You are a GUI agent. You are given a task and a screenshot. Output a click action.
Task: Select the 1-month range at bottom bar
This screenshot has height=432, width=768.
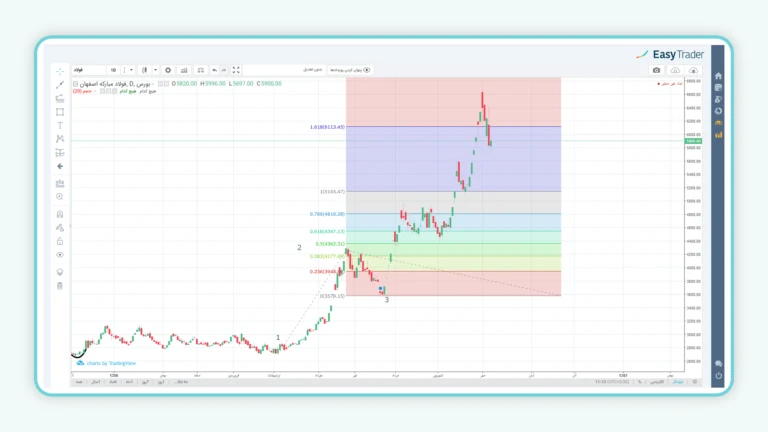pyautogui.click(x=129, y=382)
